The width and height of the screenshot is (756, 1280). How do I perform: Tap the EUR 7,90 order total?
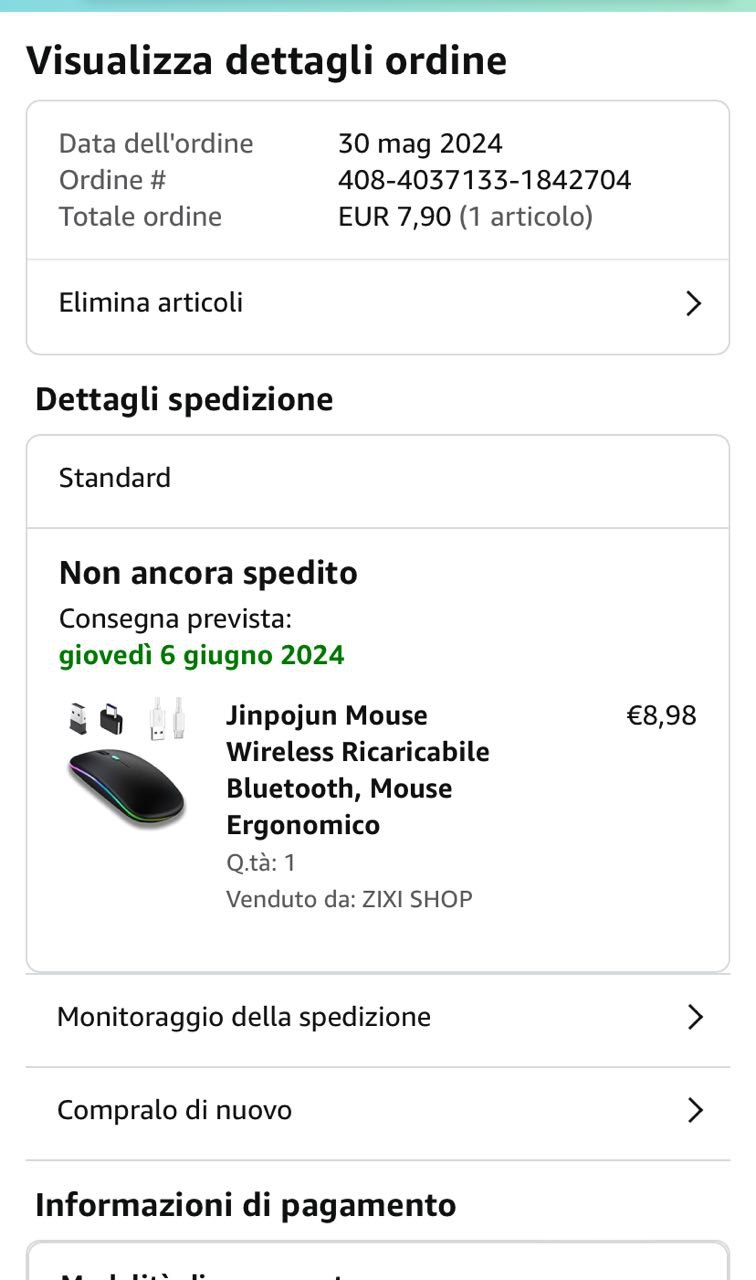394,217
